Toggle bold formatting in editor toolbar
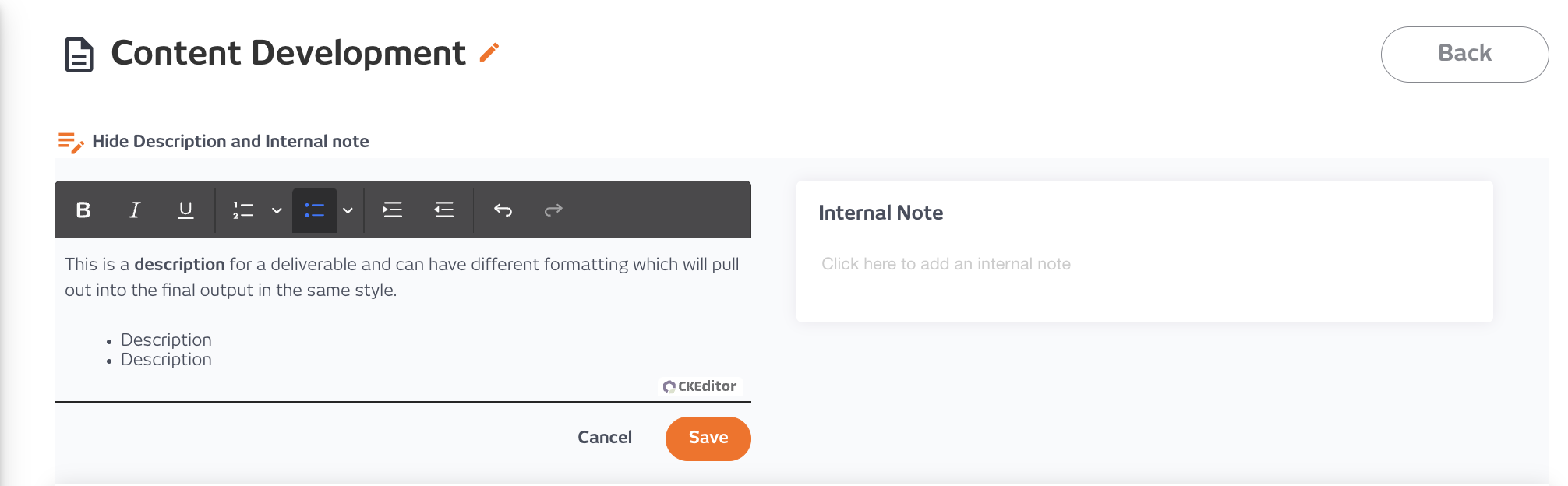Image resolution: width=1568 pixels, height=486 pixels. tap(83, 210)
